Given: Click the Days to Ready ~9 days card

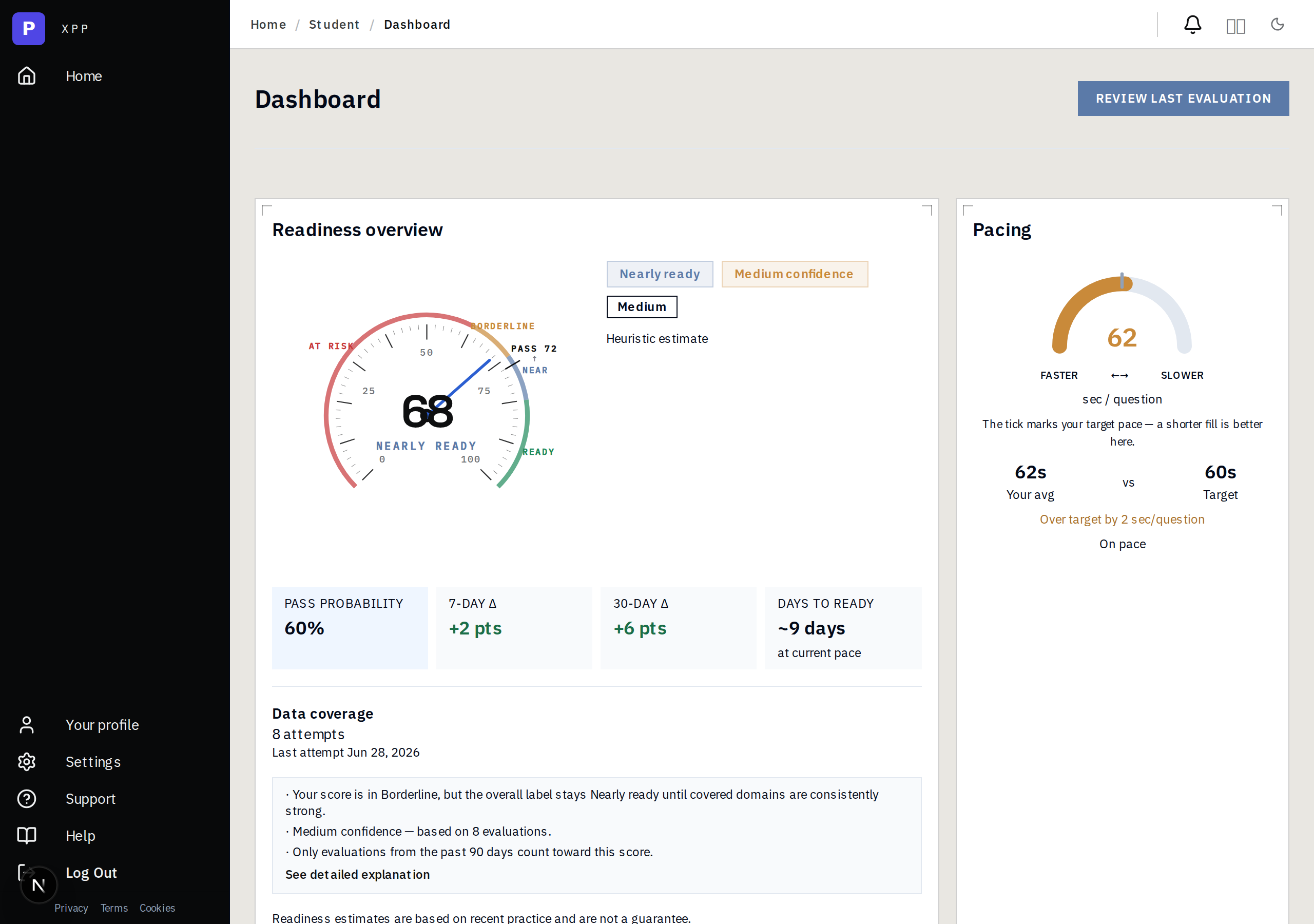Looking at the screenshot, I should pos(843,628).
